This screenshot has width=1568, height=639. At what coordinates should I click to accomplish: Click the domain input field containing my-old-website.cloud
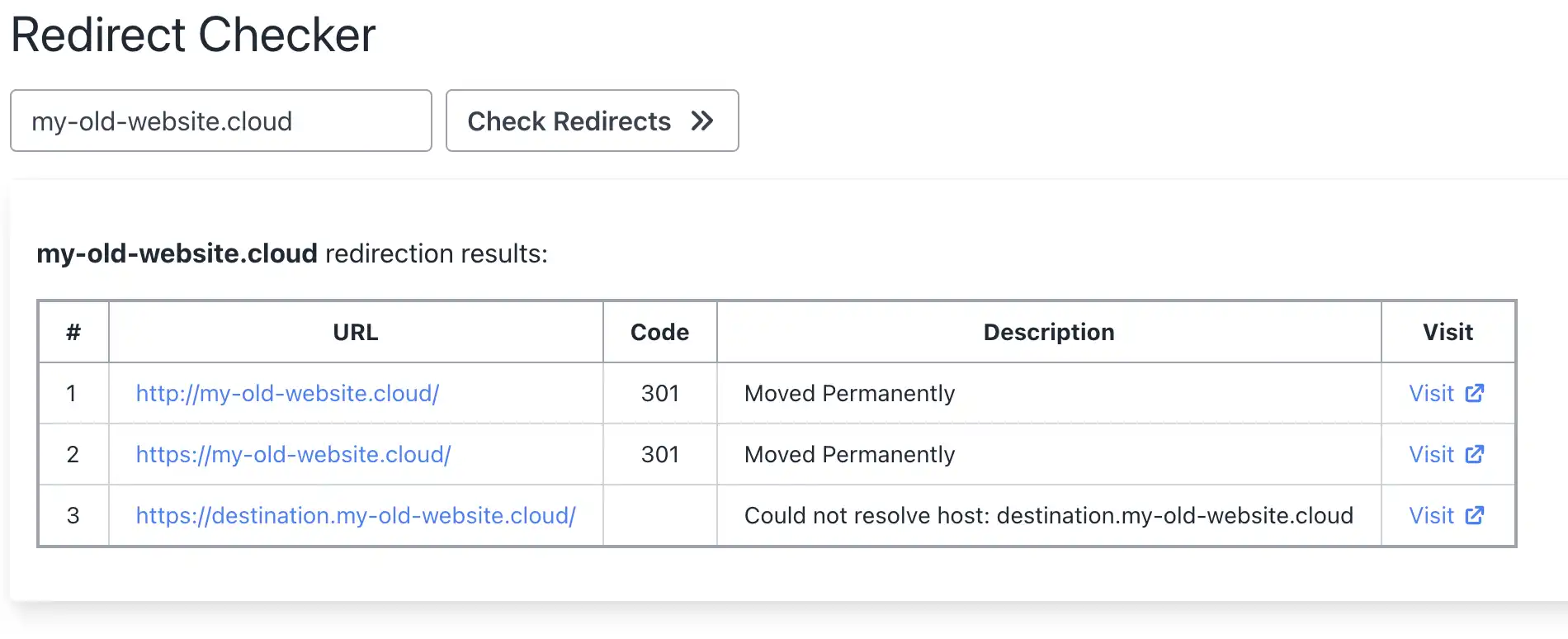[221, 121]
